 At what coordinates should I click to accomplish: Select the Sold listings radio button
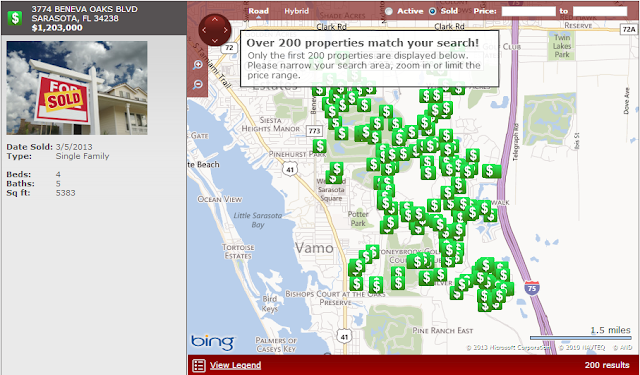coord(433,11)
